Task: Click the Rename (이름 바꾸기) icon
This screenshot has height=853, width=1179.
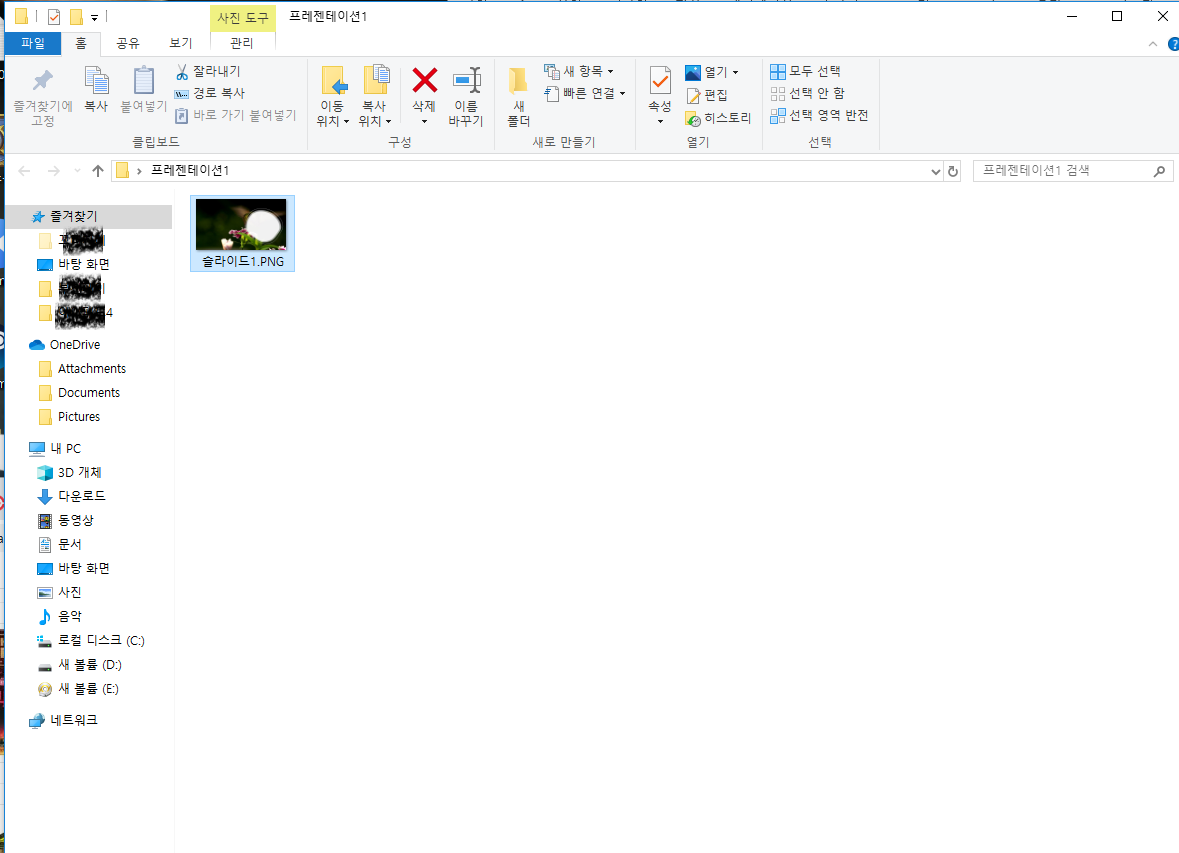Action: [466, 80]
